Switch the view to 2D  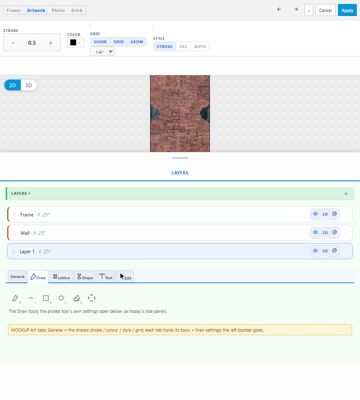tap(12, 85)
